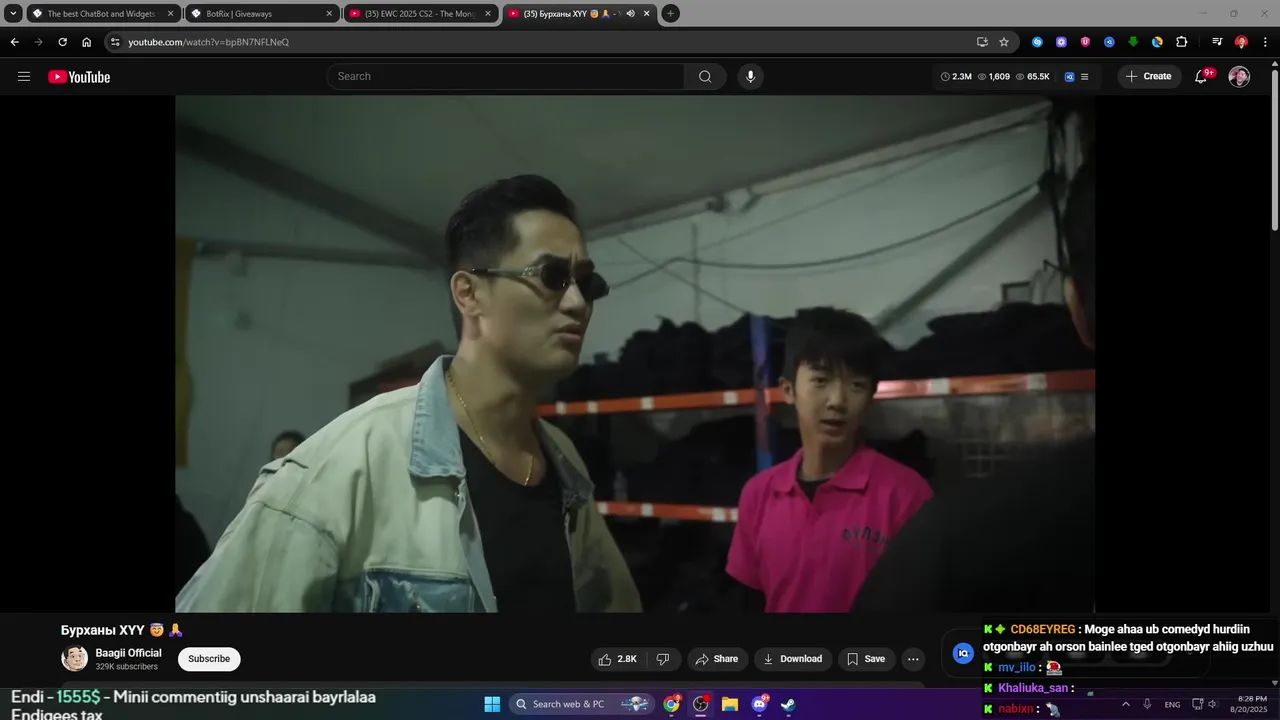1280x720 pixels.
Task: Open Baagii Official channel name link
Action: [x=128, y=653]
